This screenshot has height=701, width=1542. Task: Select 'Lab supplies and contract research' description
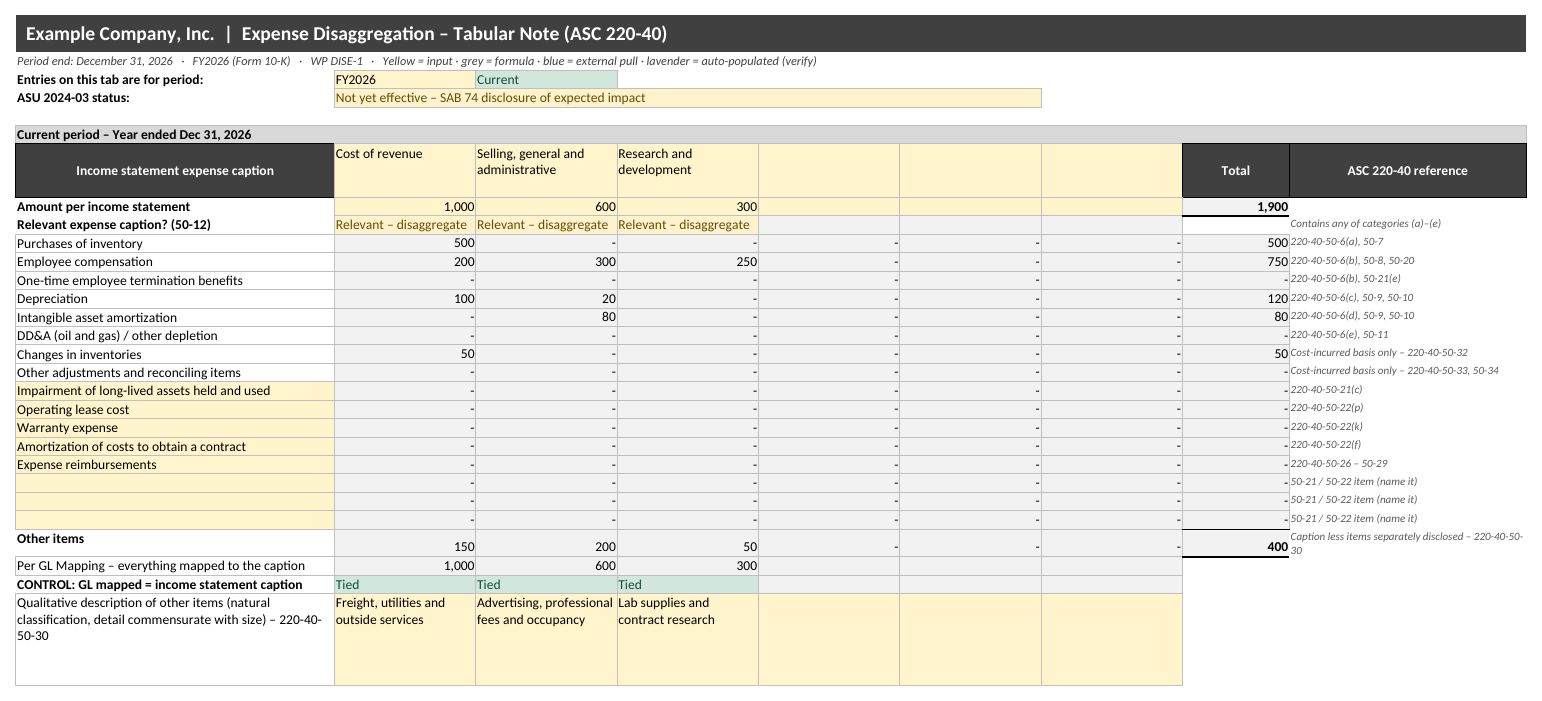[688, 639]
